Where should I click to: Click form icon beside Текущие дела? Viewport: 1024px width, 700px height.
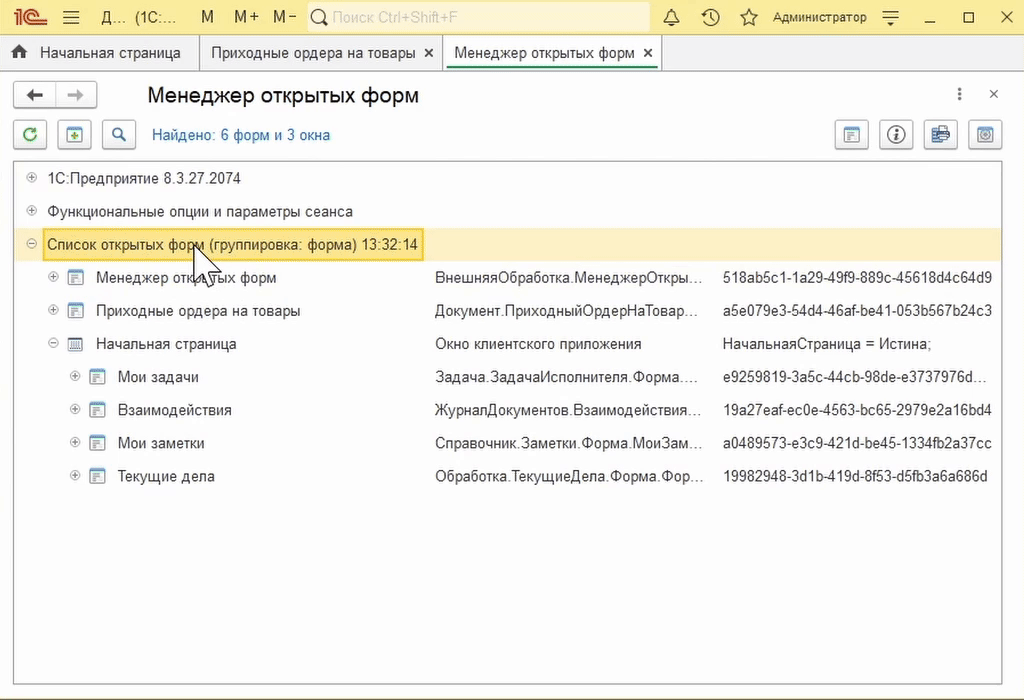tap(97, 476)
